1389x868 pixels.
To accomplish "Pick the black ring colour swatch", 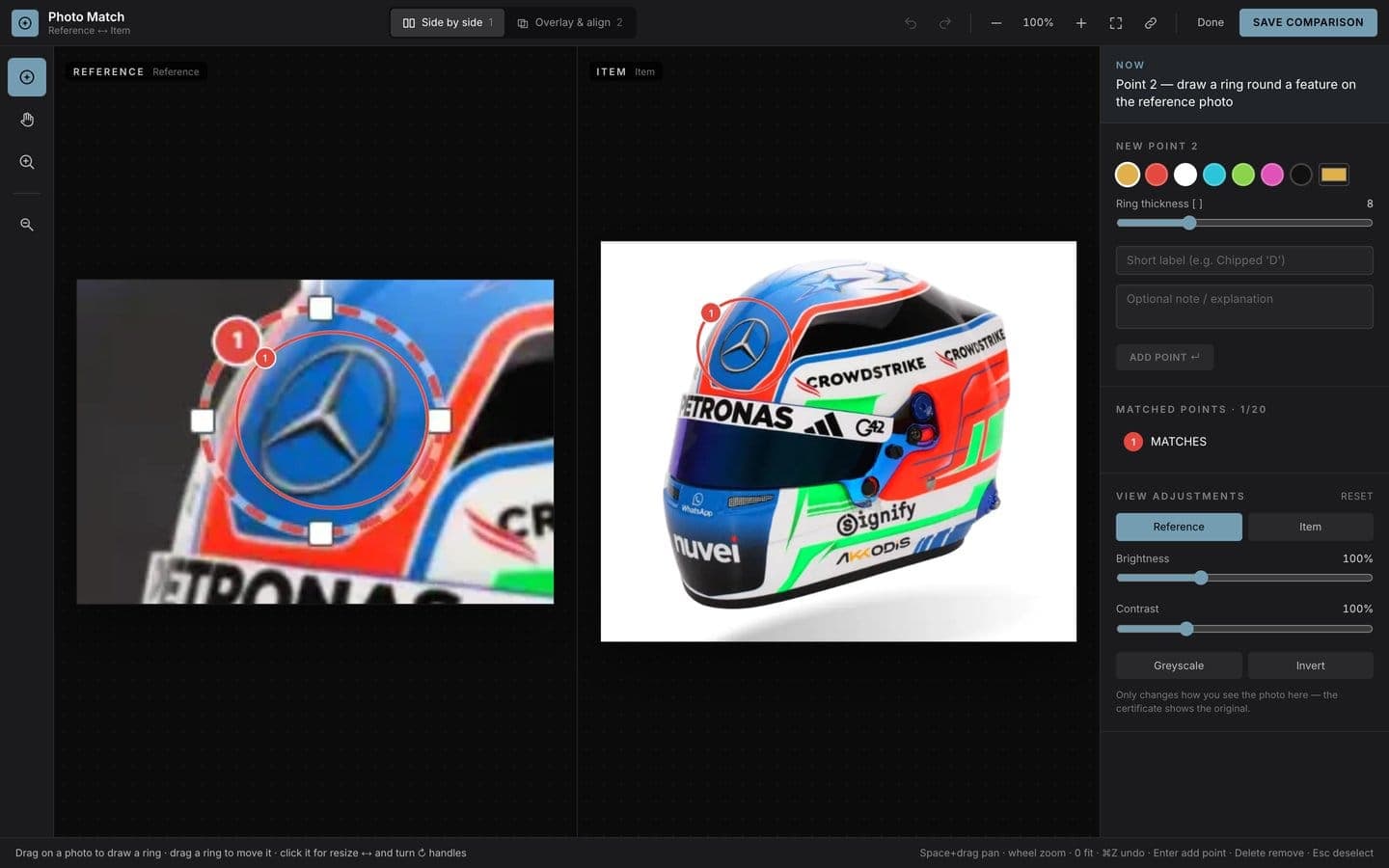I will point(1301,175).
